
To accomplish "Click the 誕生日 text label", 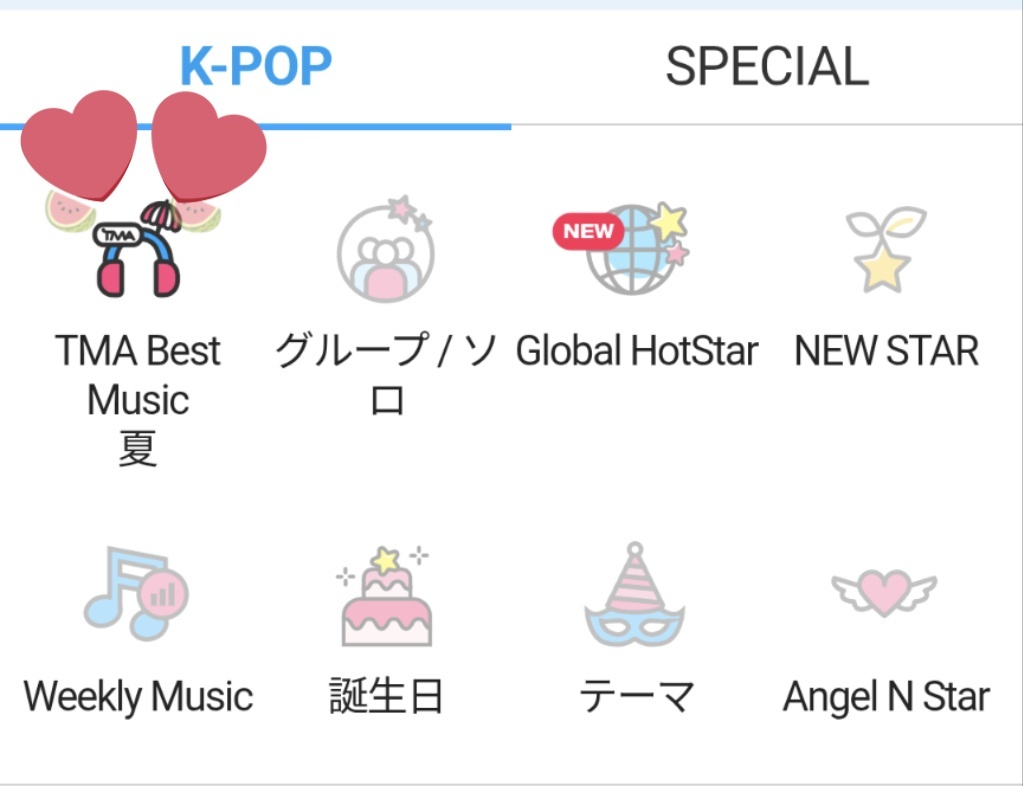I will coord(386,697).
